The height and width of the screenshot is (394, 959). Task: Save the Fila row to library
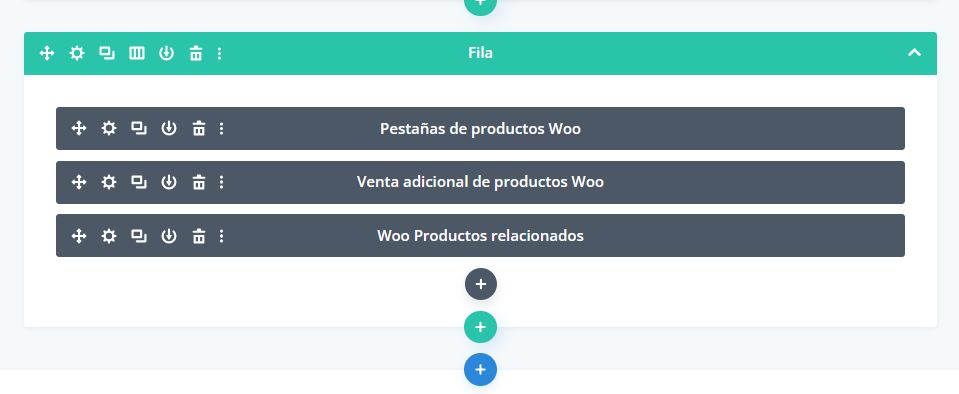click(x=166, y=53)
